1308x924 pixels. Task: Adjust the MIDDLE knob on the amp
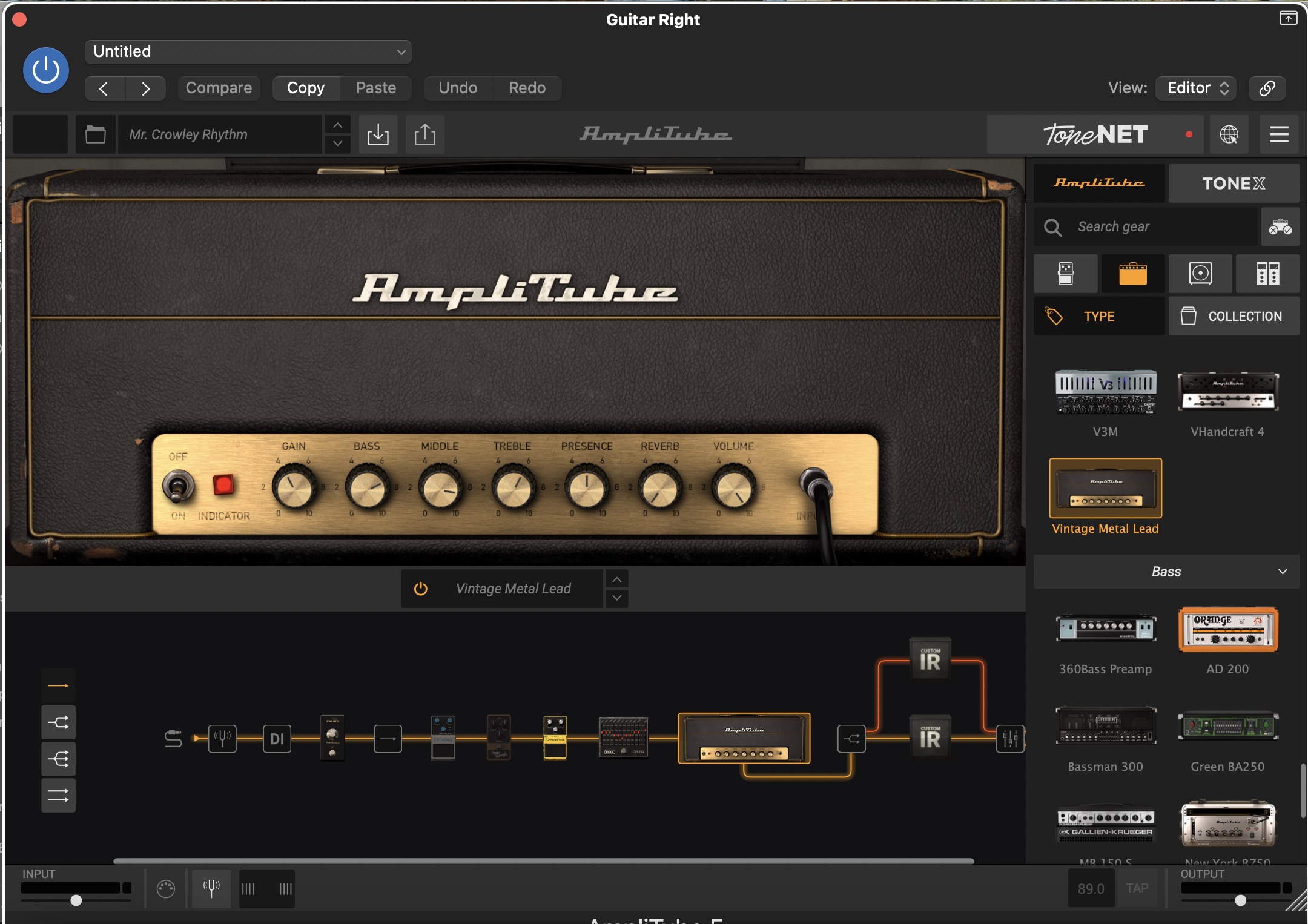(x=441, y=488)
